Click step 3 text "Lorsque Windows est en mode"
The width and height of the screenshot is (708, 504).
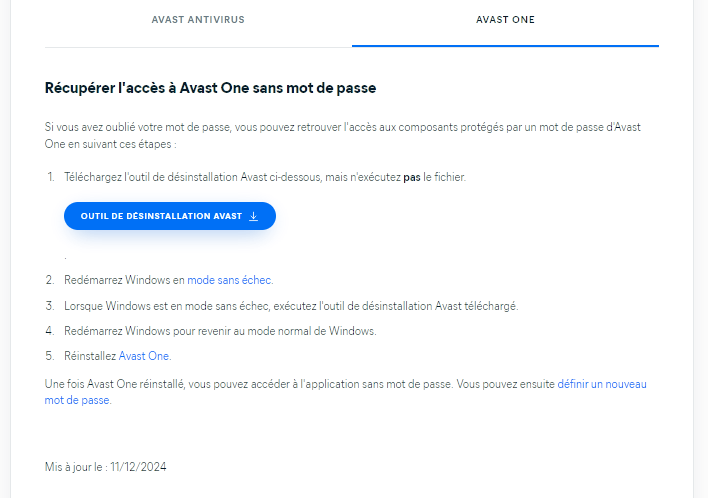tap(291, 306)
